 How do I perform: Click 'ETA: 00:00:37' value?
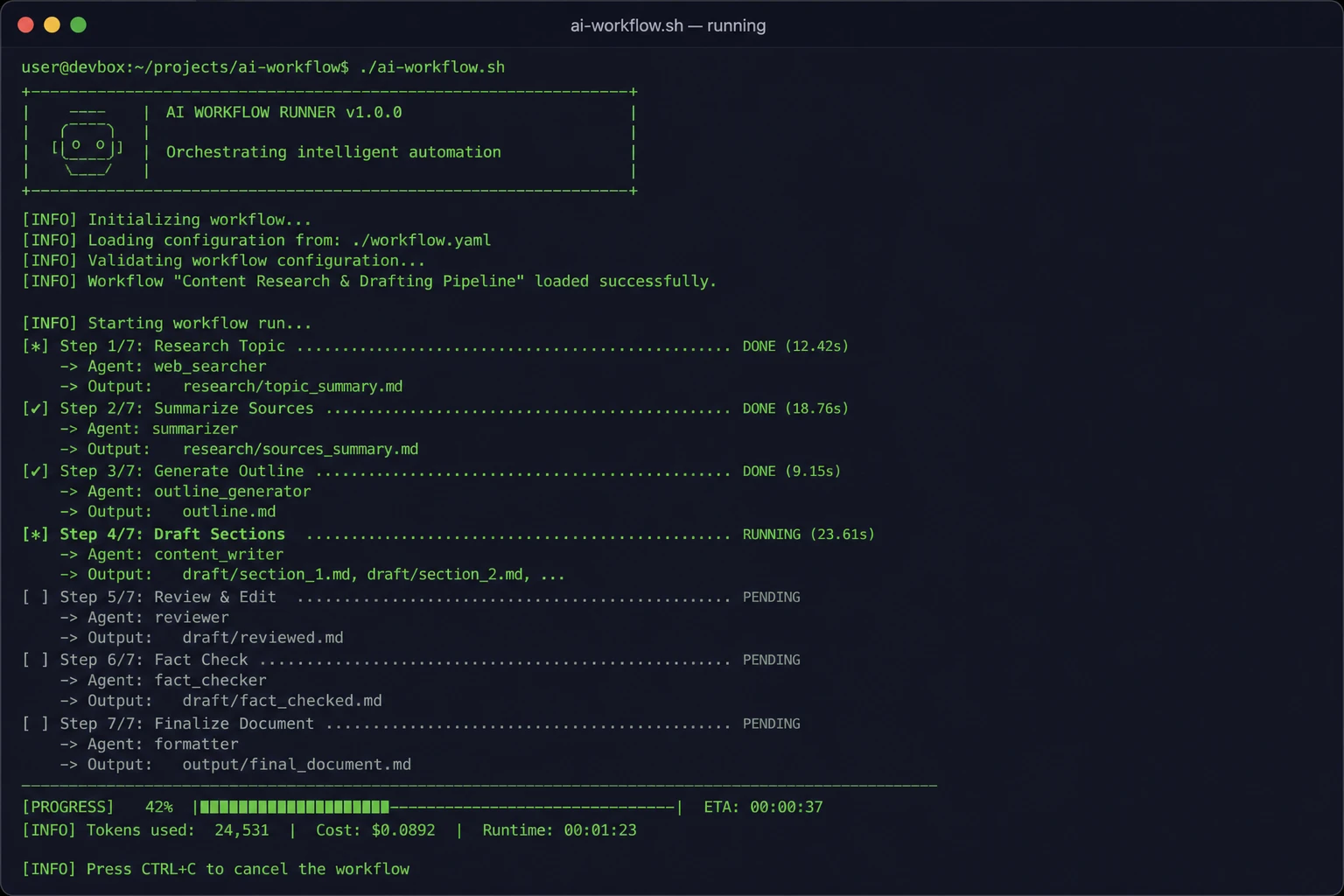tap(763, 807)
